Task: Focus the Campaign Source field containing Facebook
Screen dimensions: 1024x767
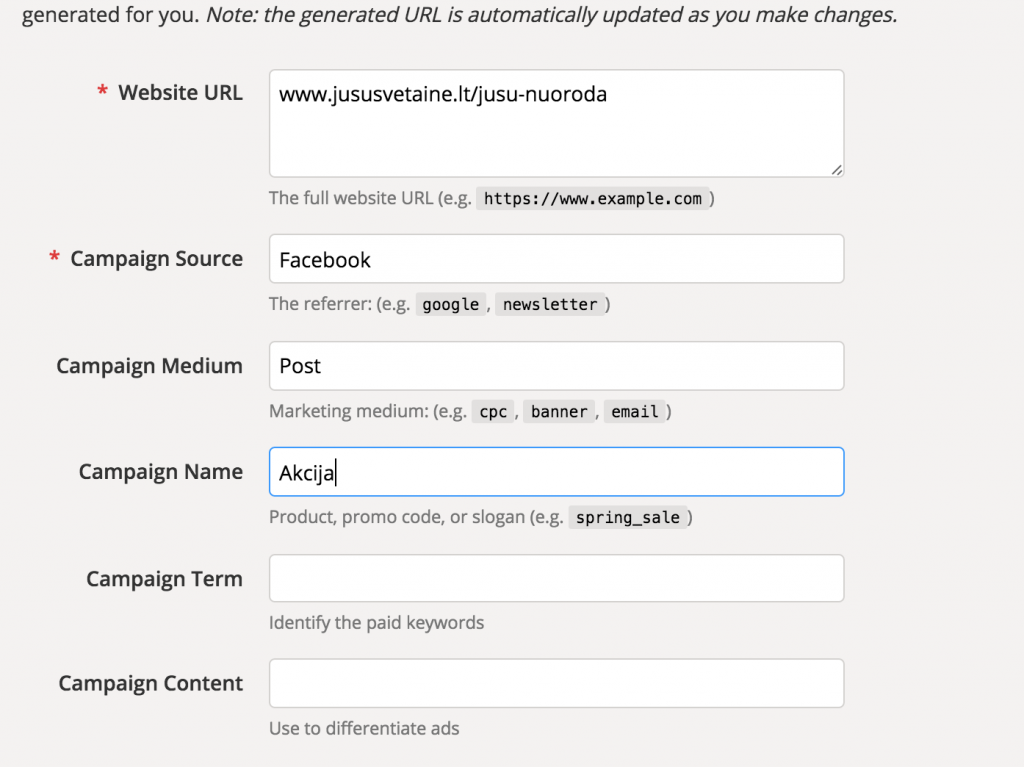Action: point(556,259)
